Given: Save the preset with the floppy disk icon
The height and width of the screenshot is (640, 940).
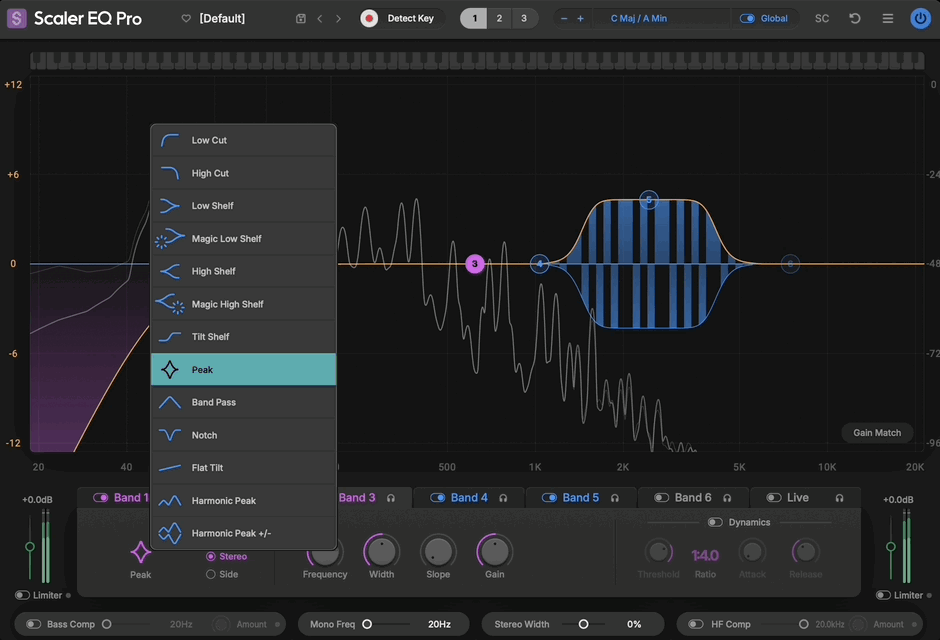Looking at the screenshot, I should [301, 19].
